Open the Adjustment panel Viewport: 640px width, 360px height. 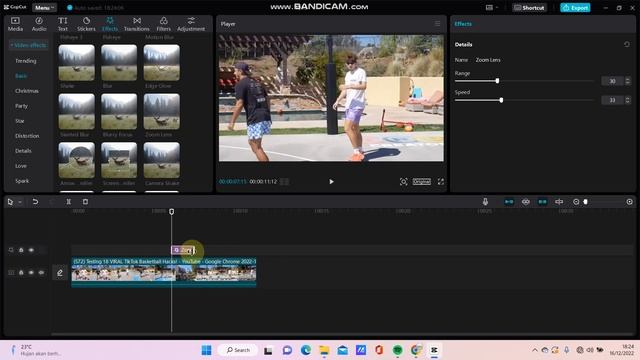click(191, 24)
